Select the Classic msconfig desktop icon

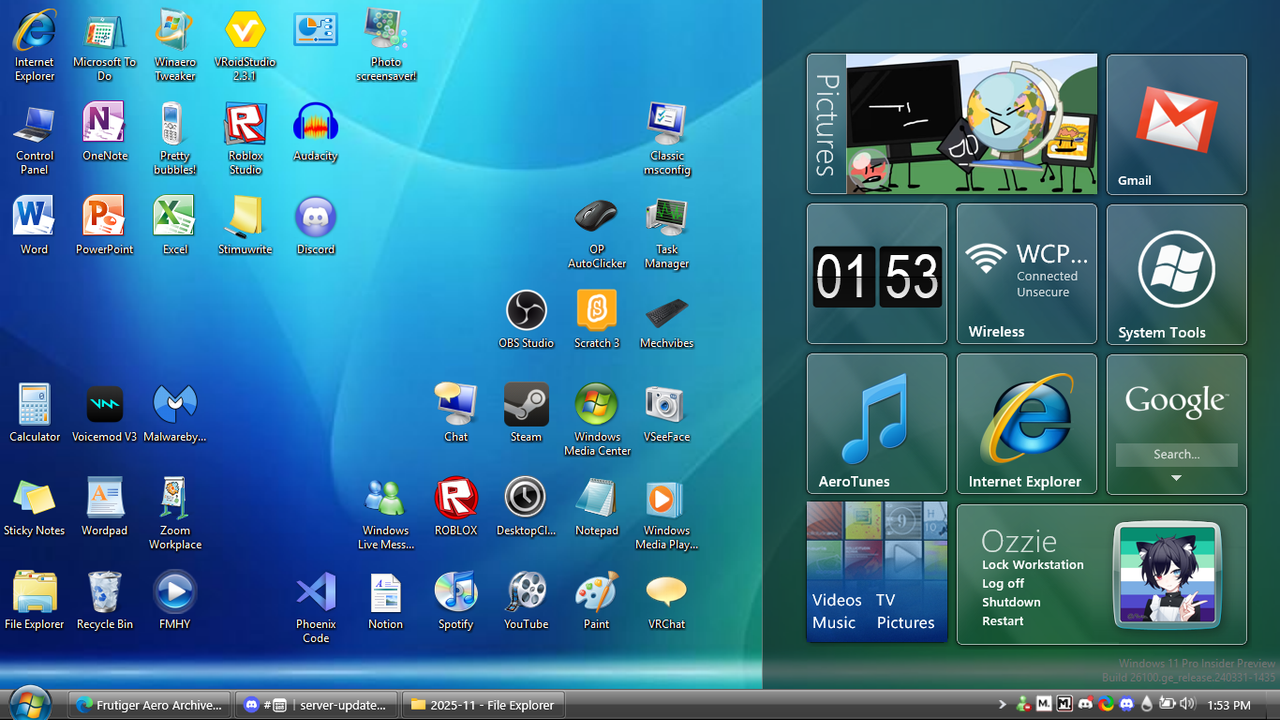667,139
